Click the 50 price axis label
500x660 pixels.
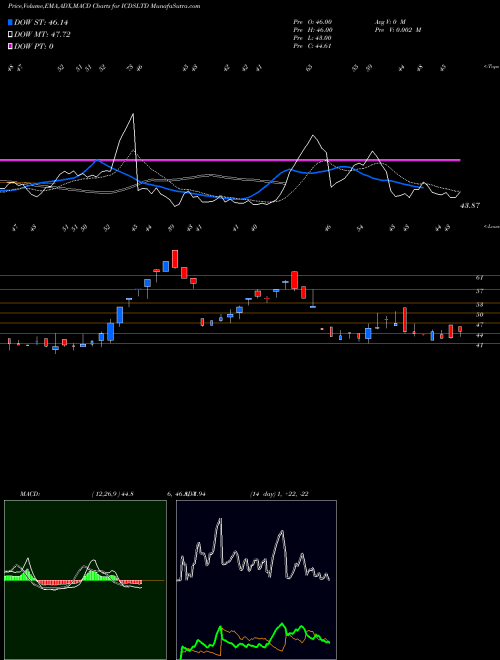point(479,314)
